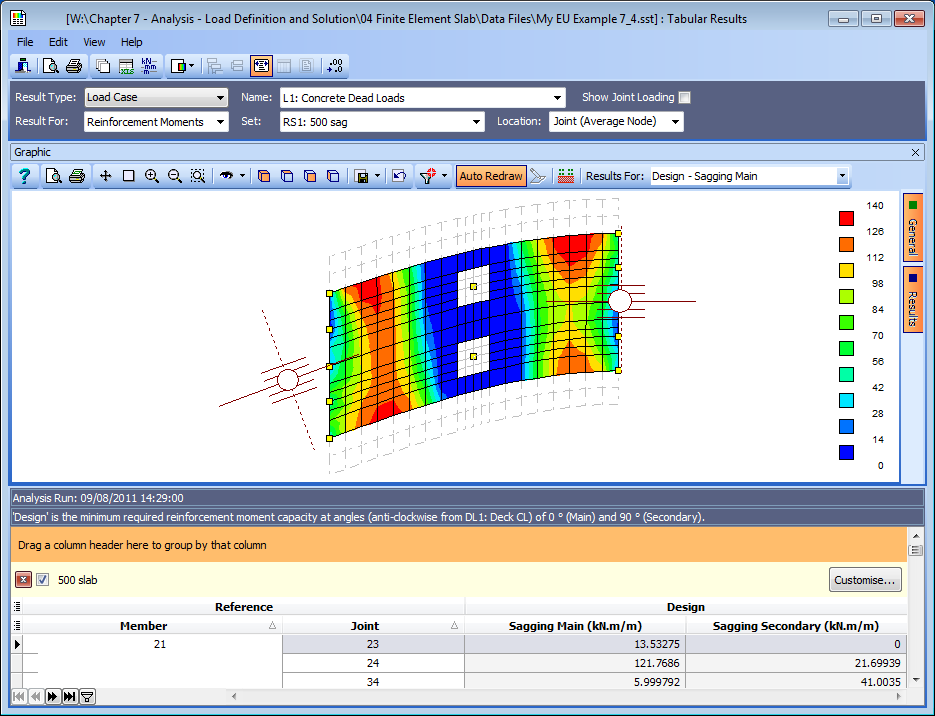Click the red dotted results grid icon
935x716 pixels.
(566, 176)
